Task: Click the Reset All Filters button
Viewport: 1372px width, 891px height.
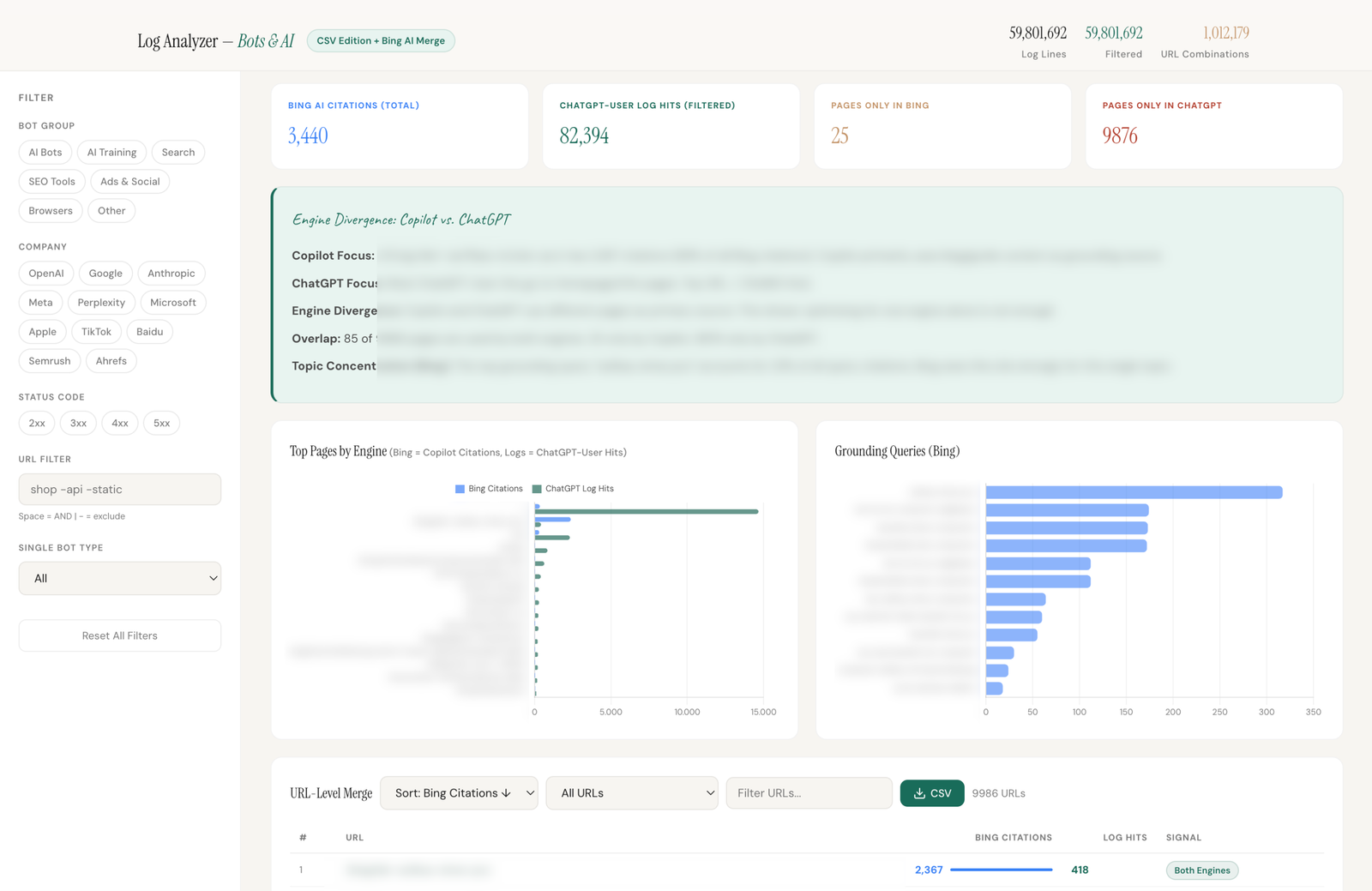Action: (x=119, y=635)
